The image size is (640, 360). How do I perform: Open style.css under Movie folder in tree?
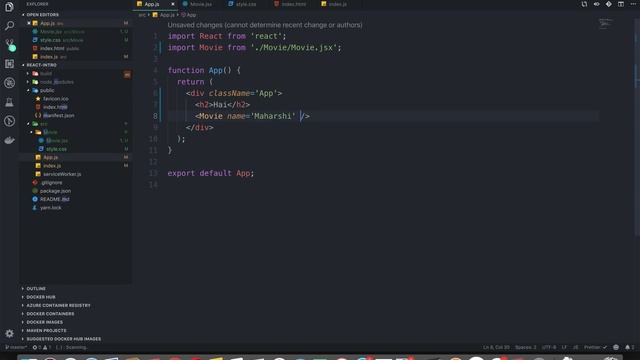pos(56,149)
